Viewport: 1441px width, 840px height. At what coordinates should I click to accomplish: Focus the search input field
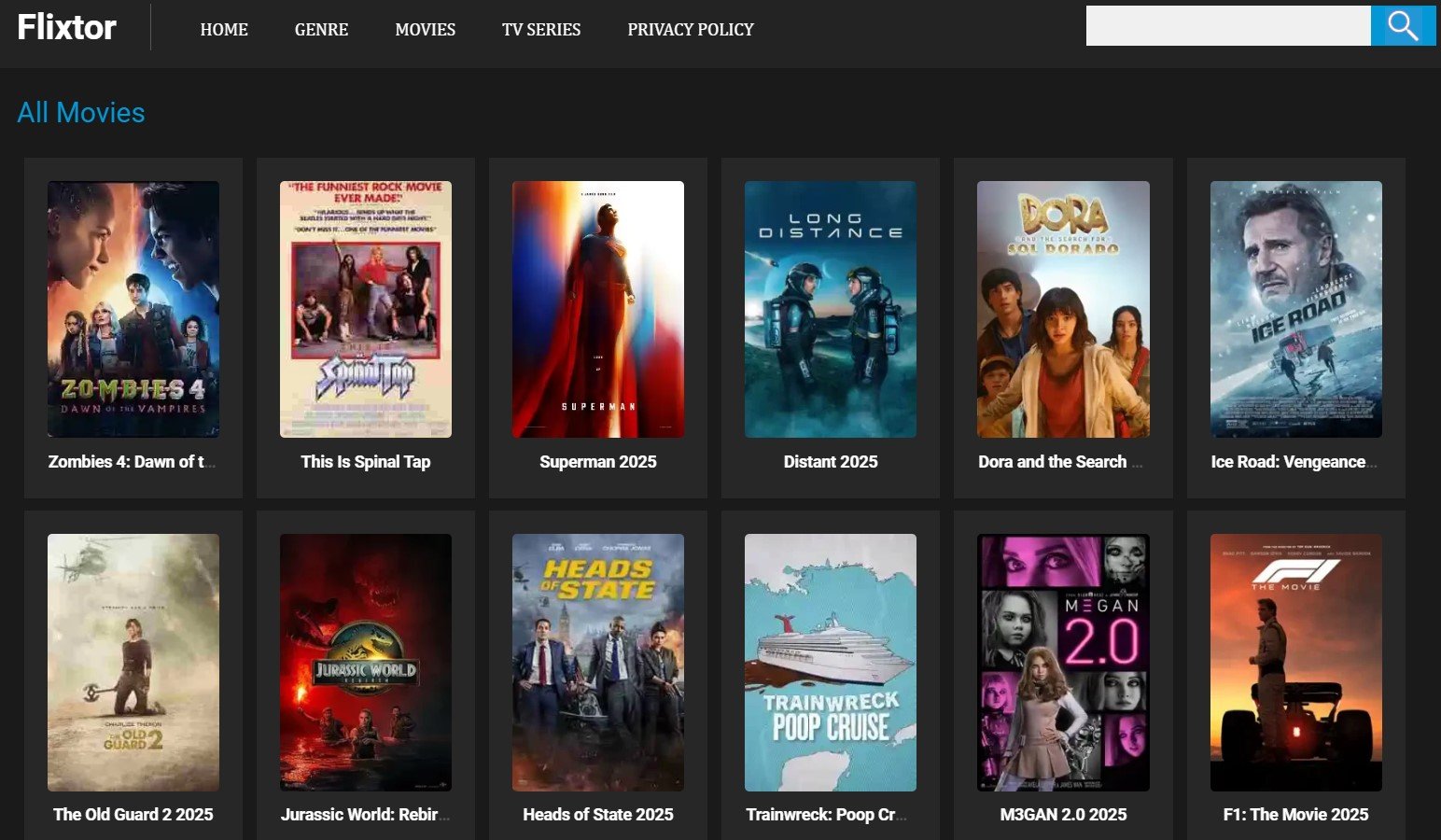1228,26
